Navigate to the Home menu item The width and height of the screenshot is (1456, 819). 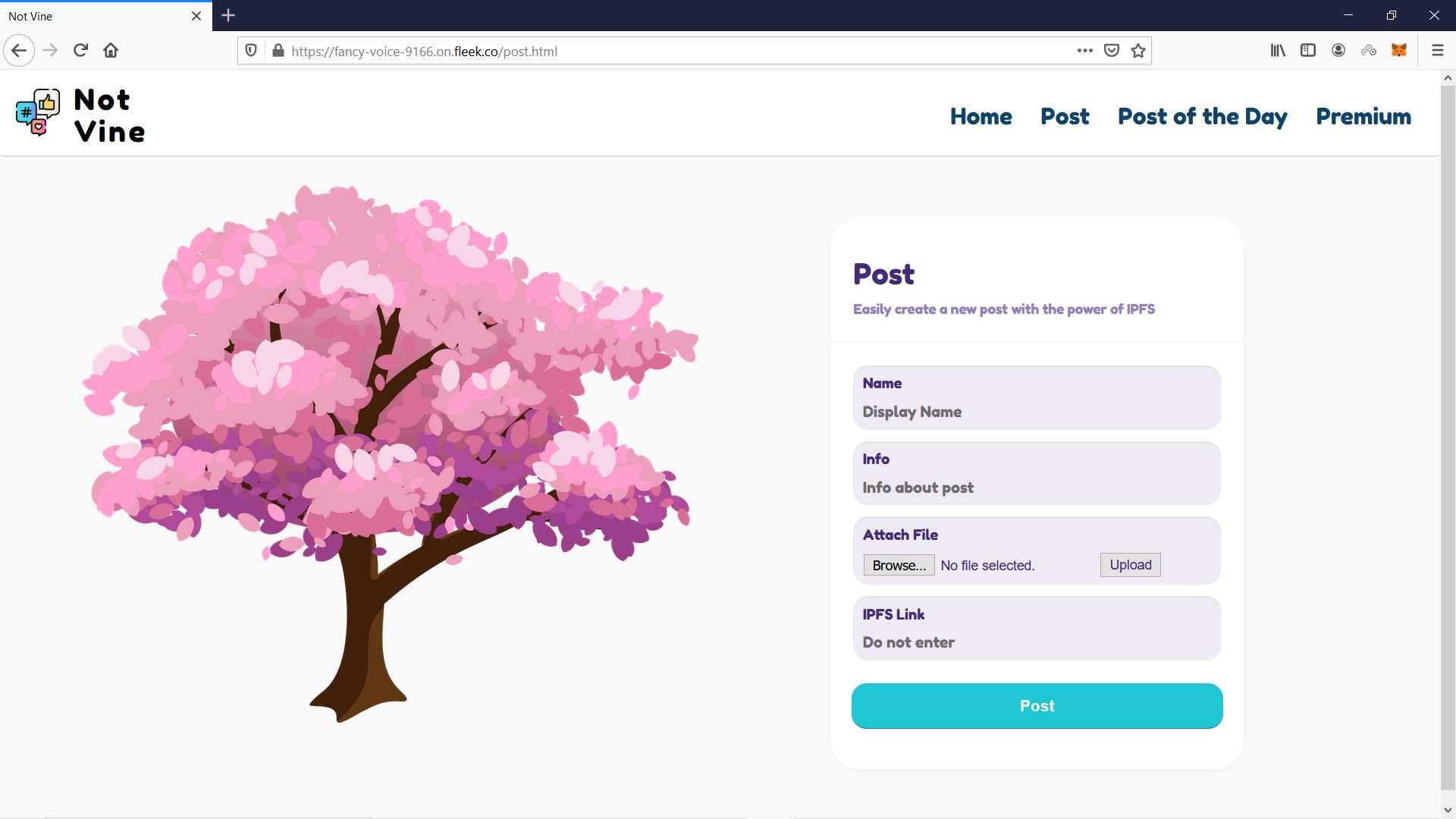tap(981, 117)
